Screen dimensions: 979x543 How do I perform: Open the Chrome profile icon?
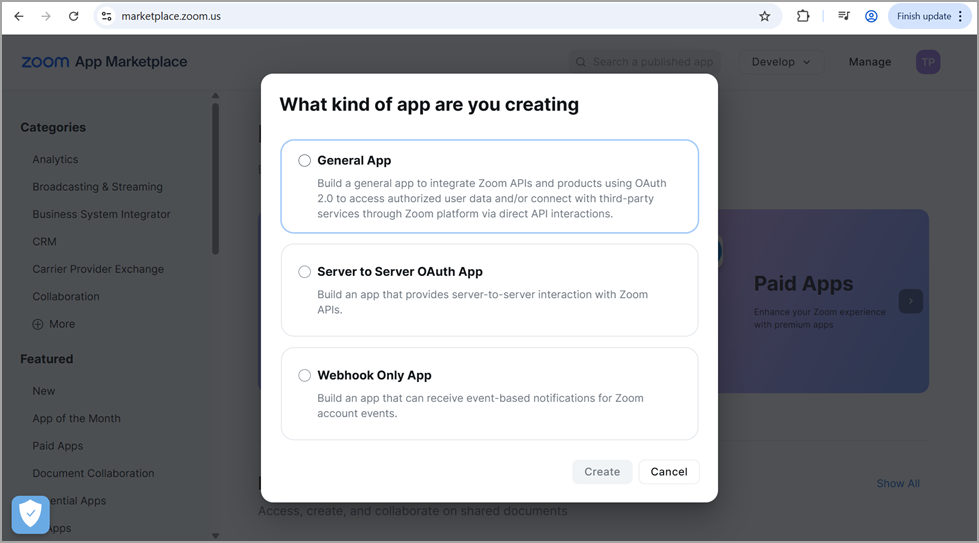[871, 16]
